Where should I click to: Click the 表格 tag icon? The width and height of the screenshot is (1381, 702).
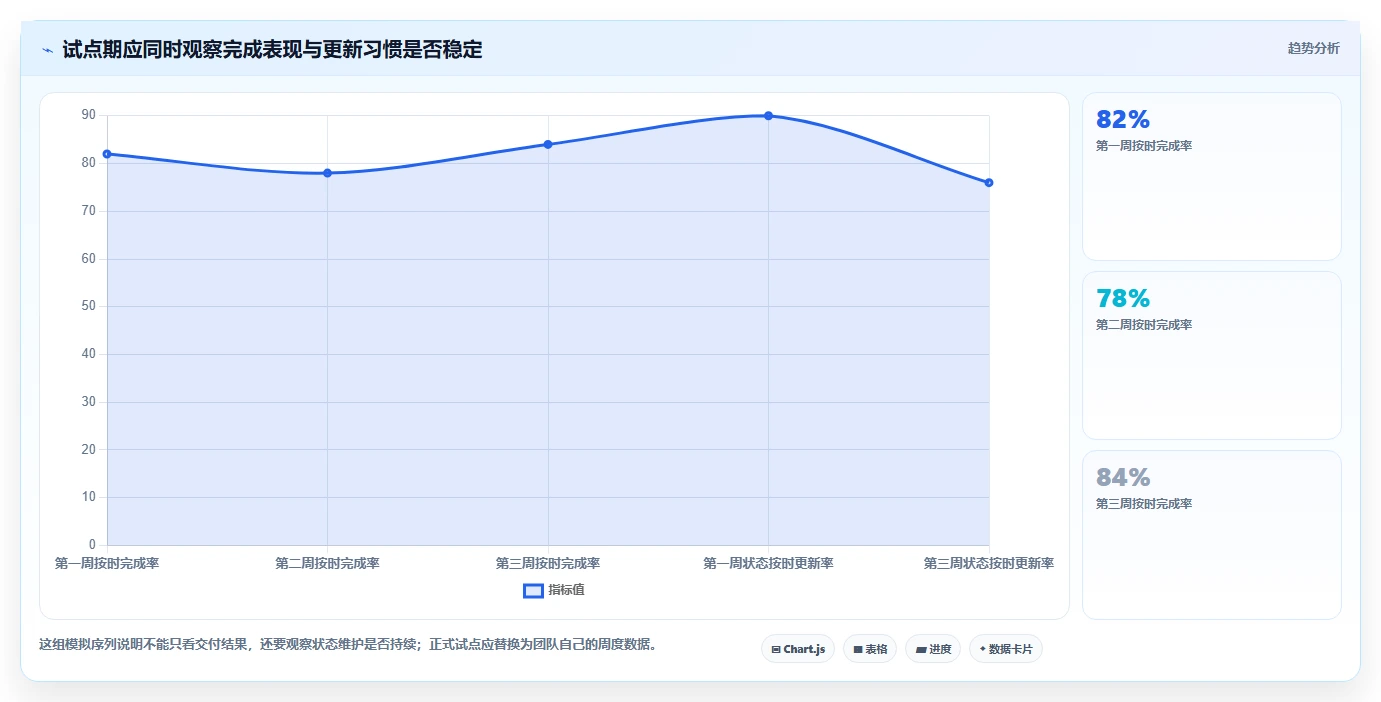(x=857, y=650)
